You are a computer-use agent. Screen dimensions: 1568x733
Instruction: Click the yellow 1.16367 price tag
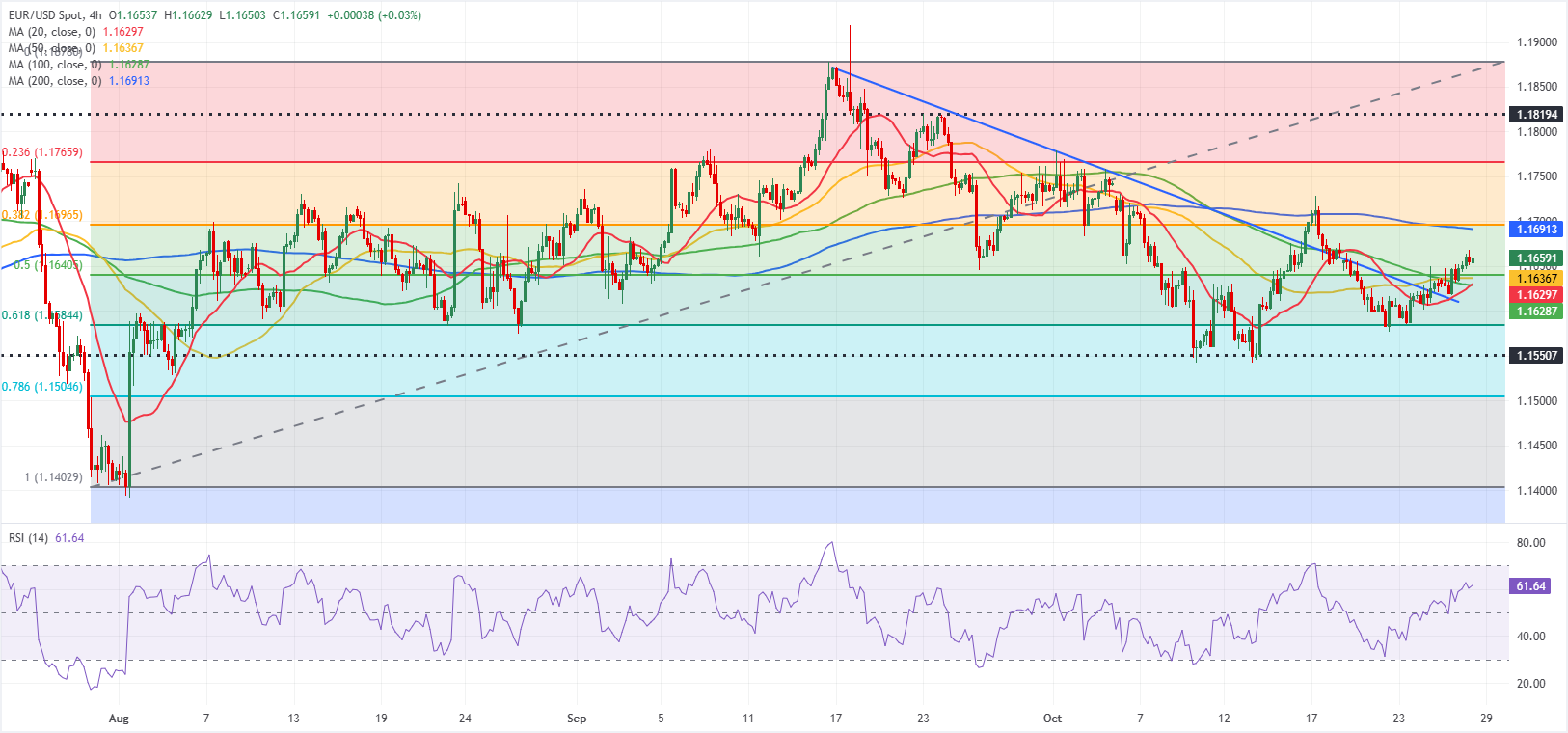click(x=1537, y=279)
